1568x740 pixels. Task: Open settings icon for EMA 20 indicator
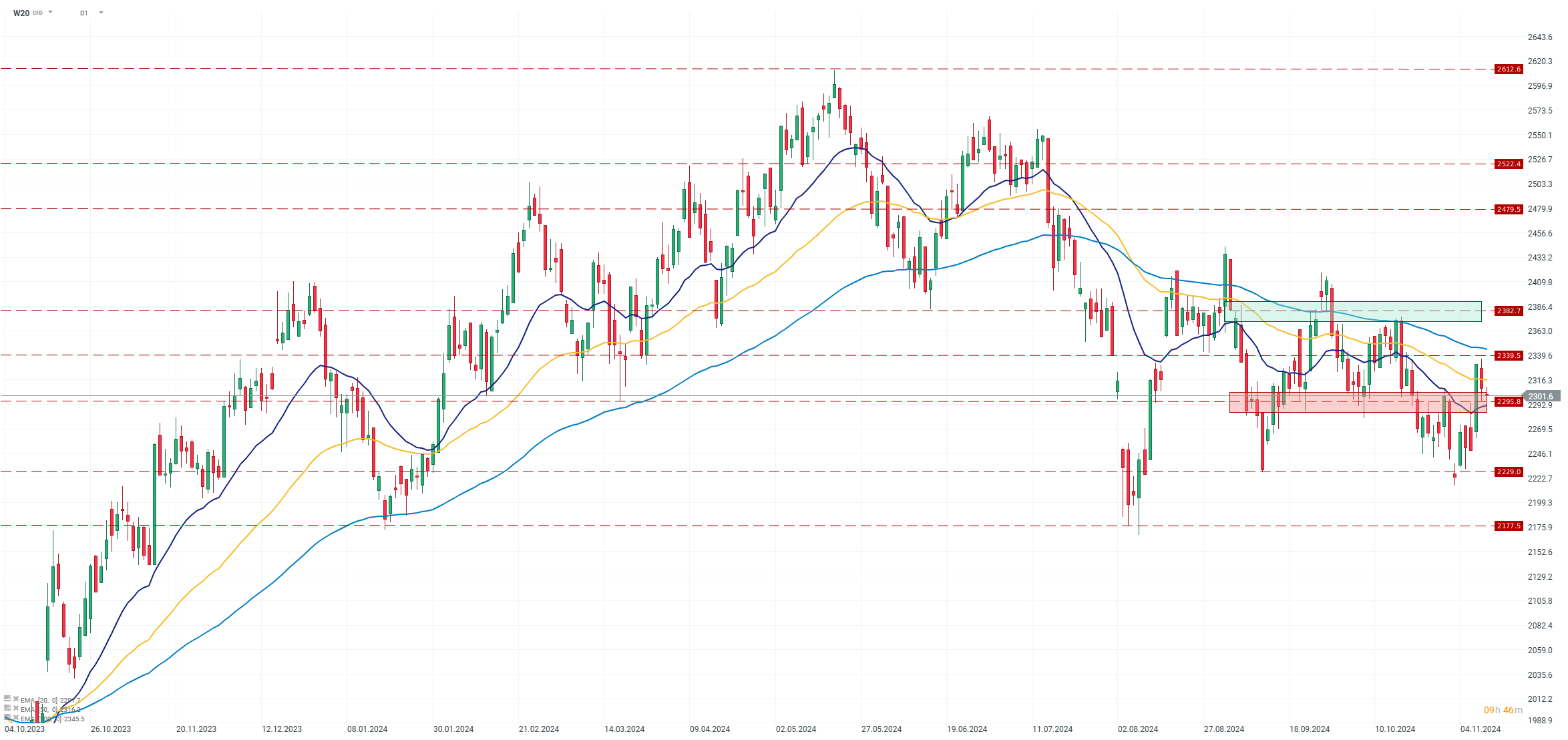[7, 699]
